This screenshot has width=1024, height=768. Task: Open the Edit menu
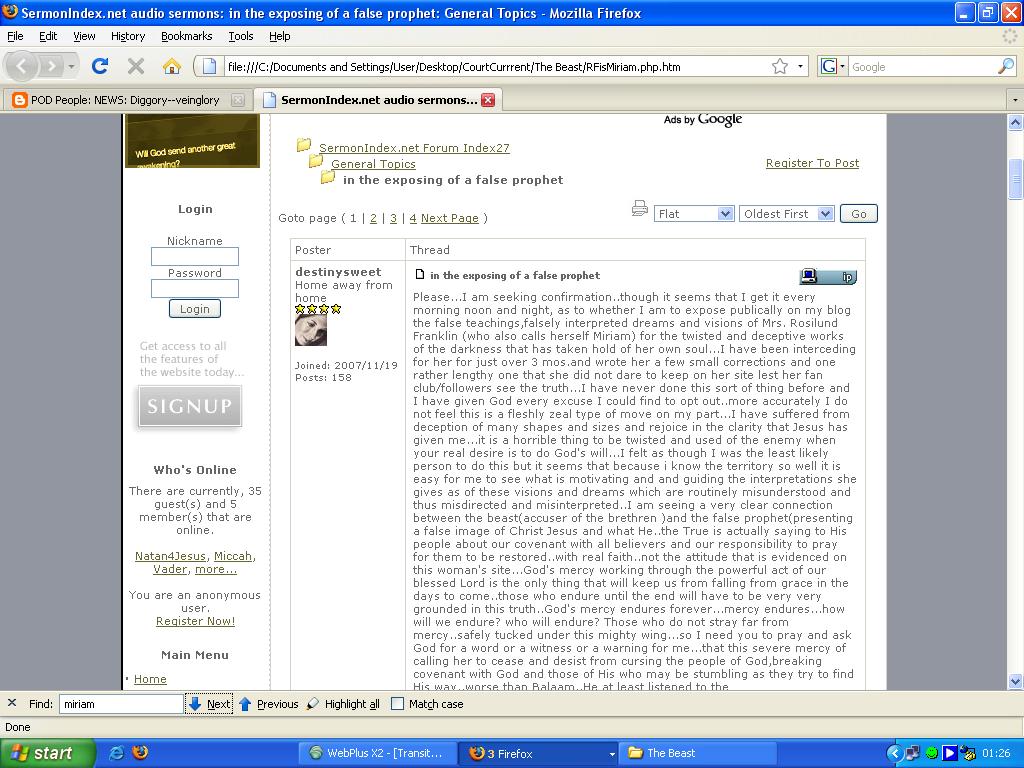click(x=48, y=36)
